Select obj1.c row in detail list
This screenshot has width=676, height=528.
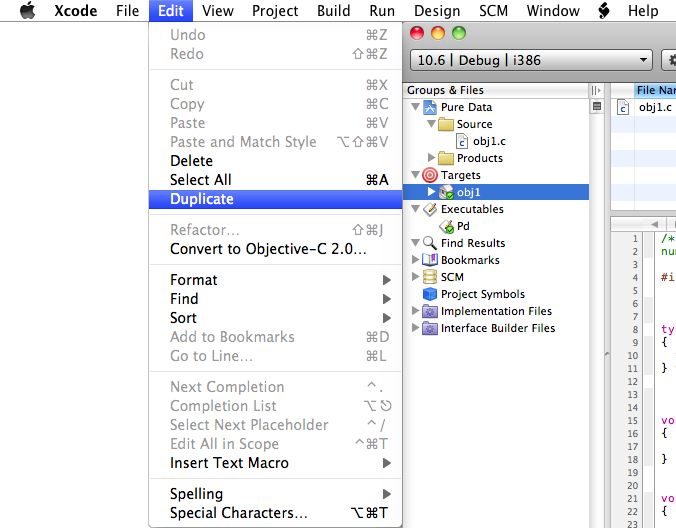644,107
